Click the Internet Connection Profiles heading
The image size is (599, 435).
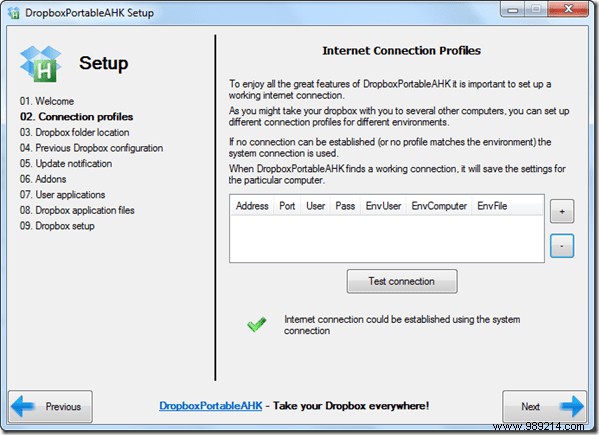401,50
